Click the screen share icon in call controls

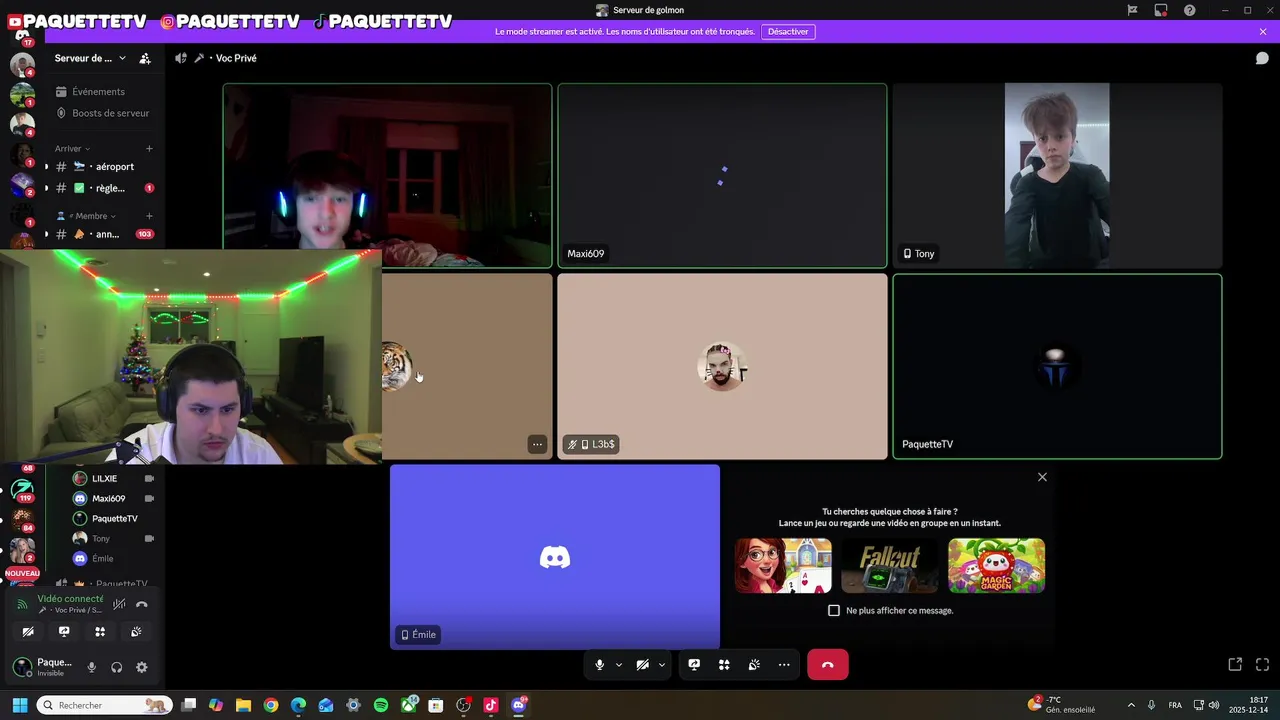tap(694, 664)
